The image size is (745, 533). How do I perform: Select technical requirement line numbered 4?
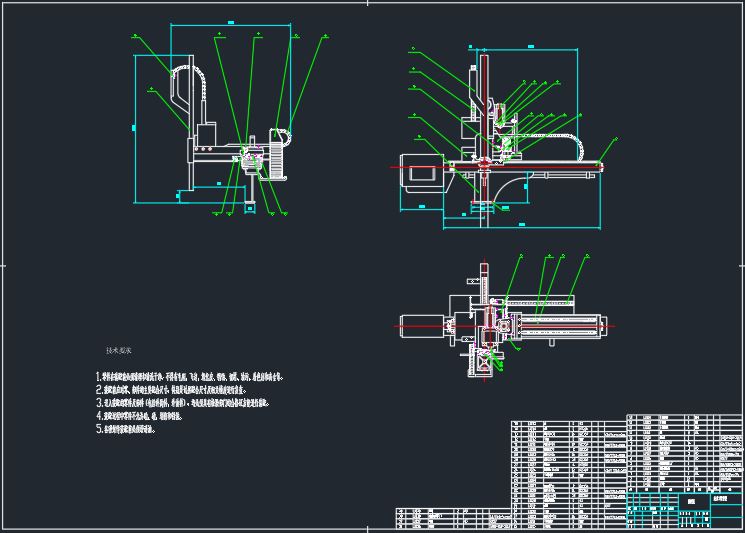pos(139,416)
